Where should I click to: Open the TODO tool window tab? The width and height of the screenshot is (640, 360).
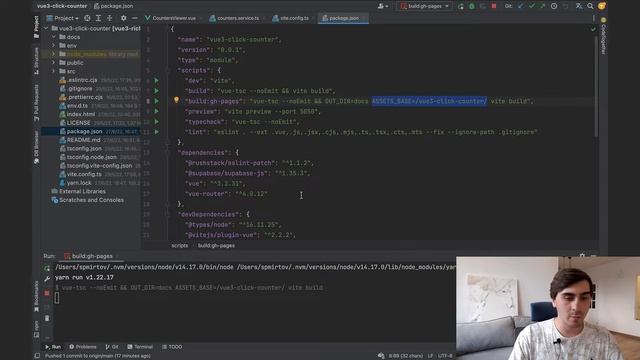click(172, 347)
